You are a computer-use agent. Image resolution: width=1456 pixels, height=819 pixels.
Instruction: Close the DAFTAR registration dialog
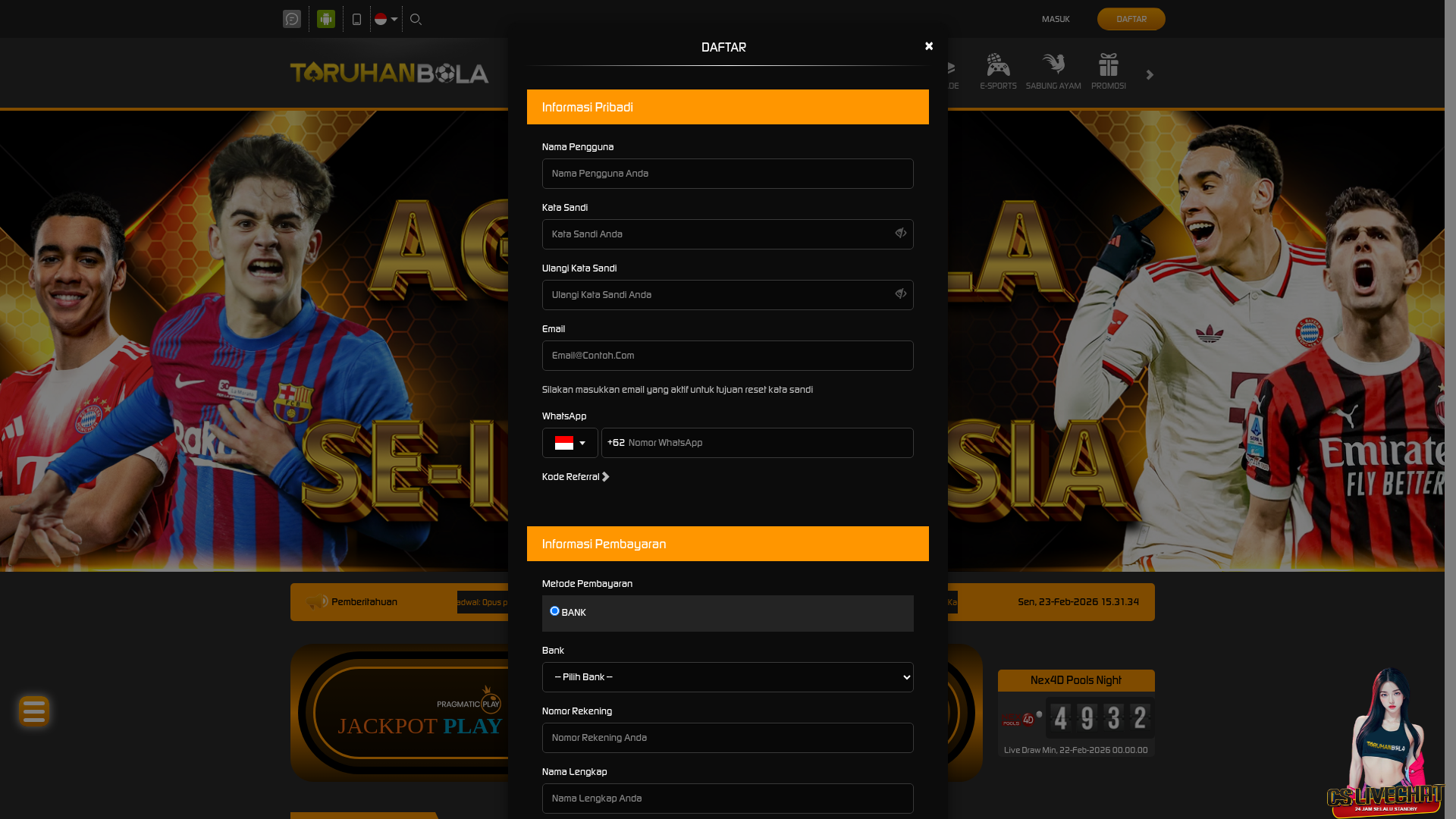coord(929,46)
